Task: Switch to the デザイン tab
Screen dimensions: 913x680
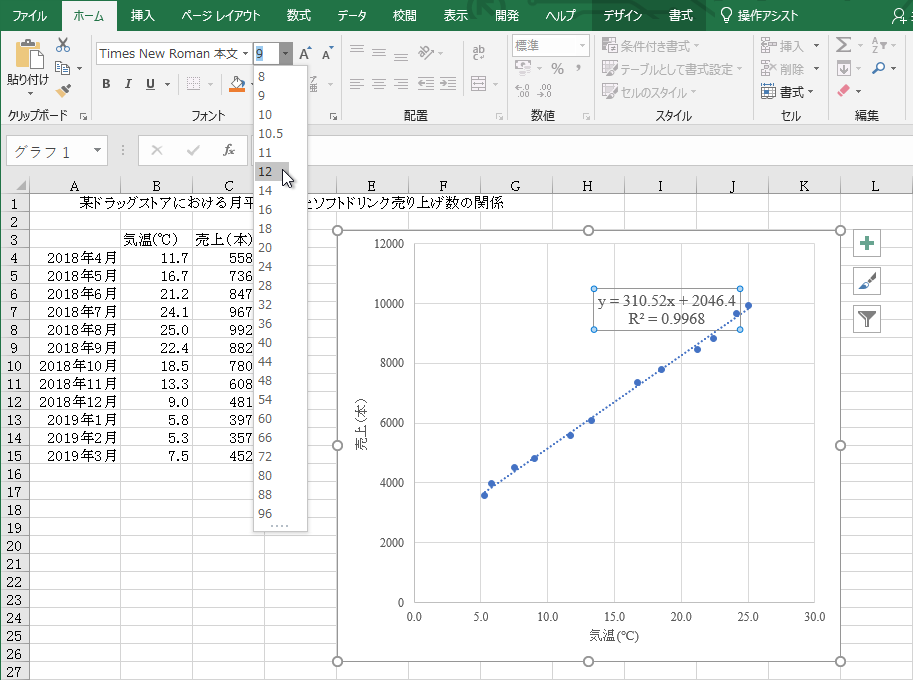Action: click(622, 16)
